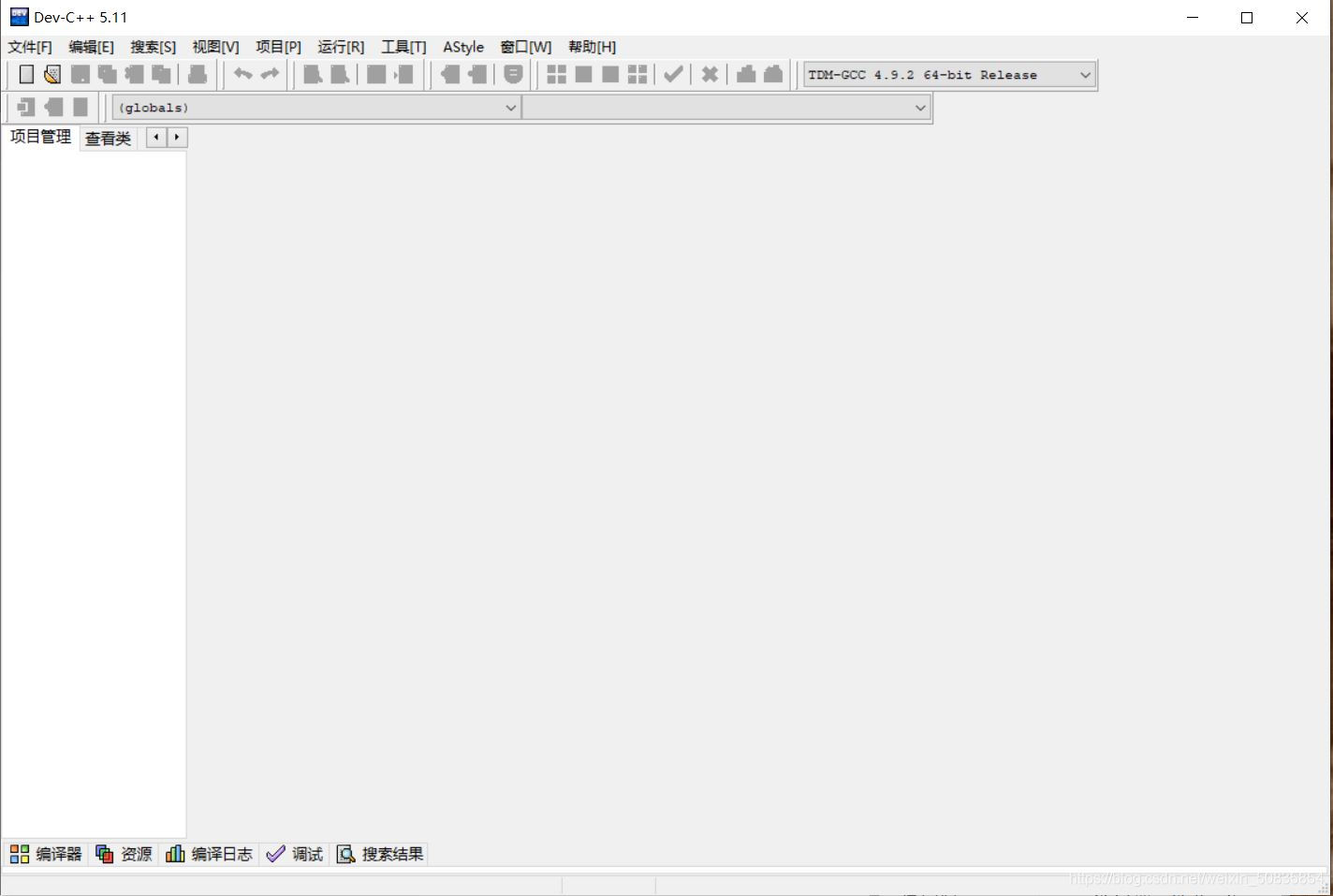Switch to the 项目管理 tab

coord(40,137)
